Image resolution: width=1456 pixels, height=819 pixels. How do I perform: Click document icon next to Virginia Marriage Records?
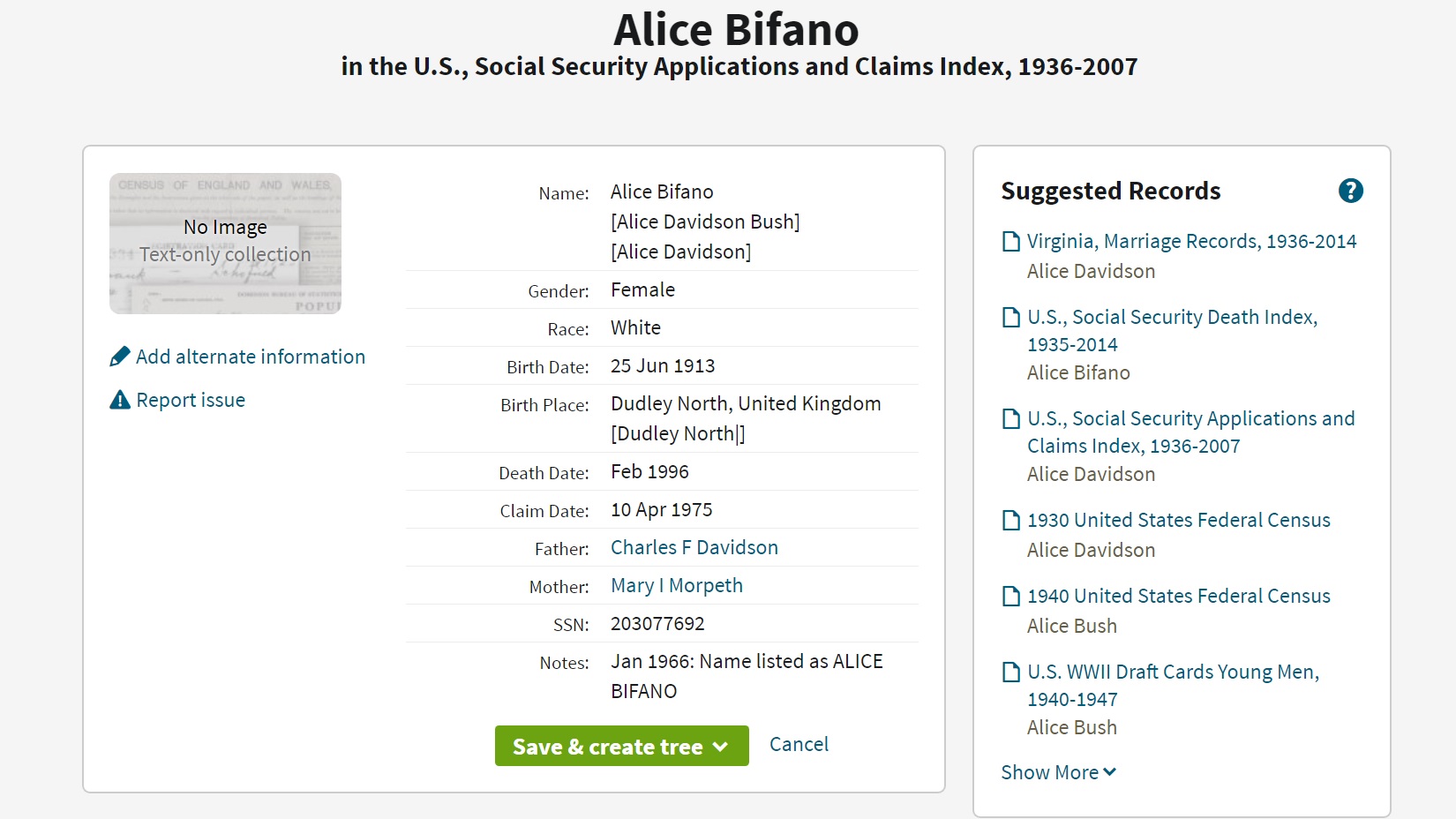[1011, 242]
